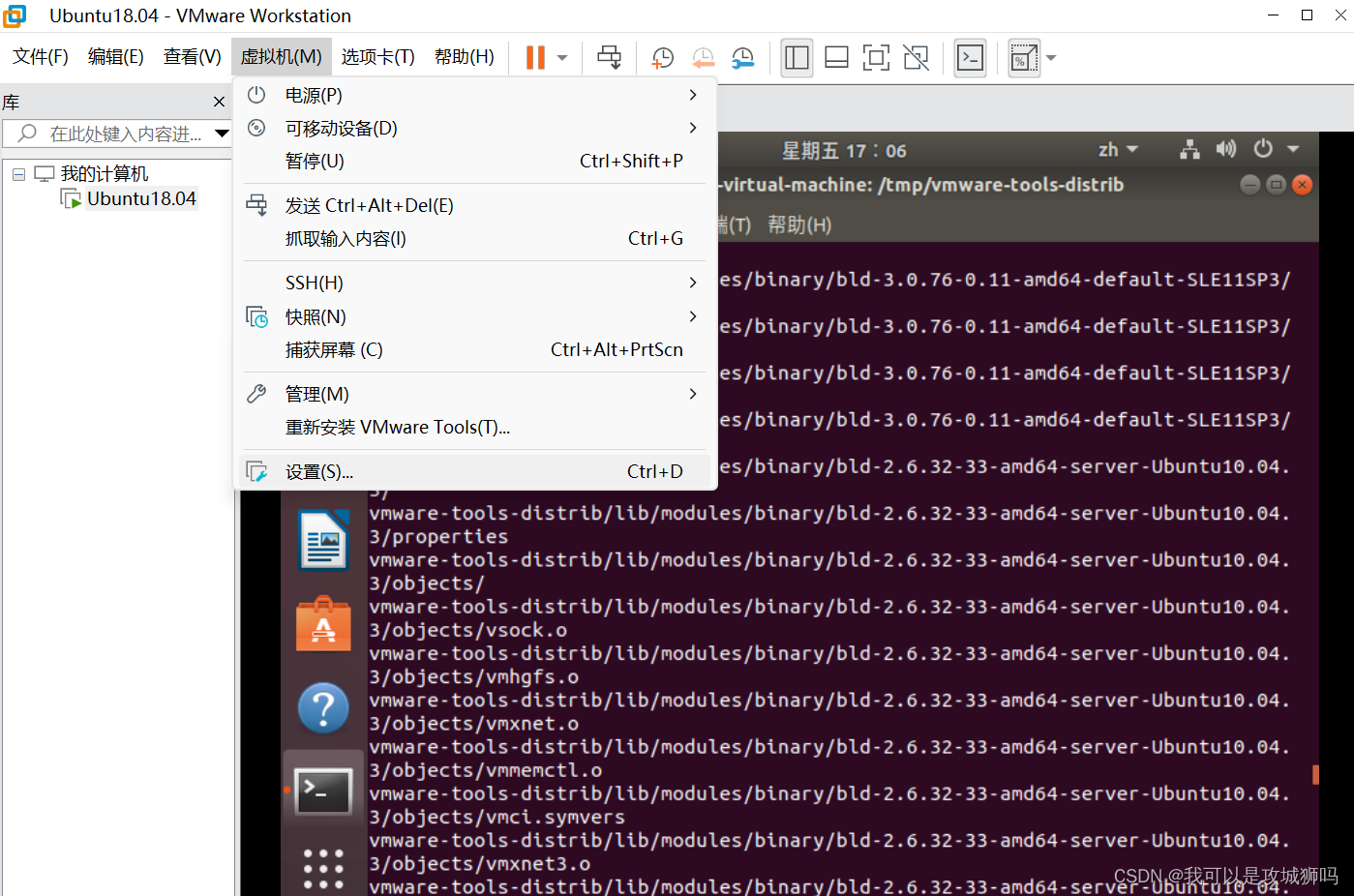Click the Ubuntu network status icon
The width and height of the screenshot is (1354, 896).
[x=1189, y=150]
